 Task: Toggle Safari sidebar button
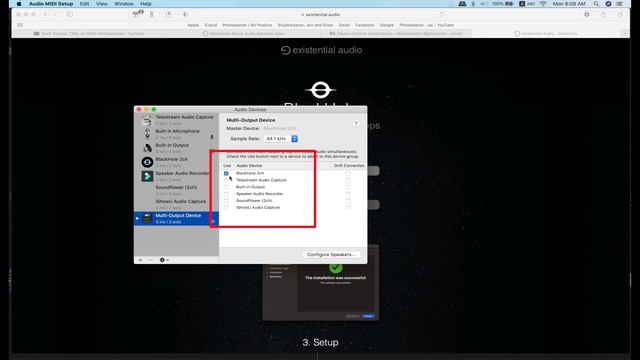(70, 14)
